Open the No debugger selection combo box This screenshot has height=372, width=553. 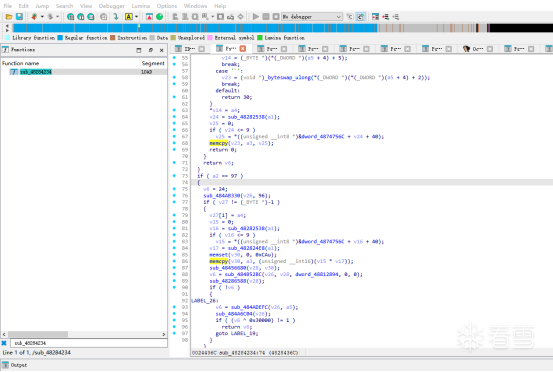312,17
